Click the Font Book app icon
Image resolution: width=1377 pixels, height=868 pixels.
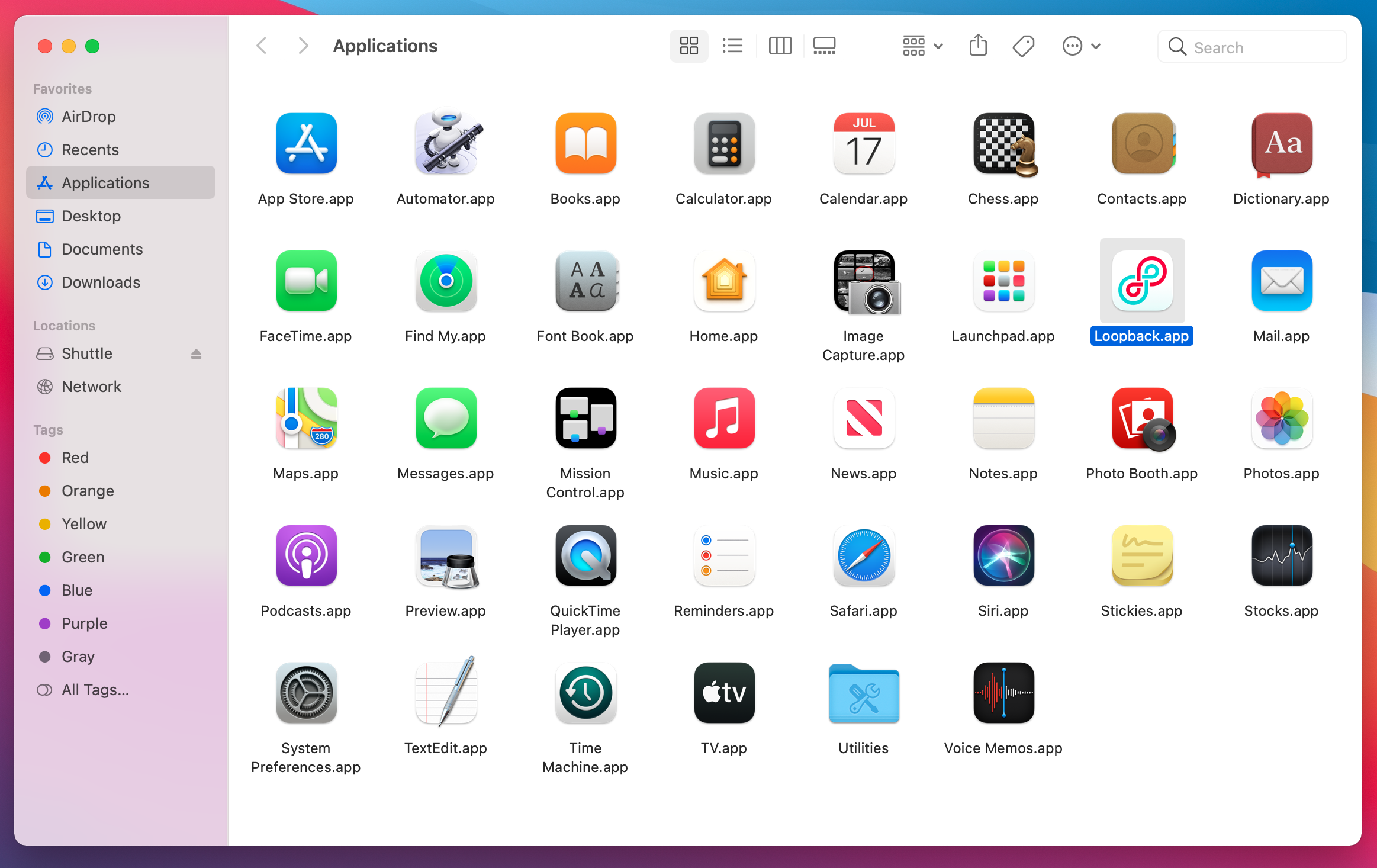(586, 281)
